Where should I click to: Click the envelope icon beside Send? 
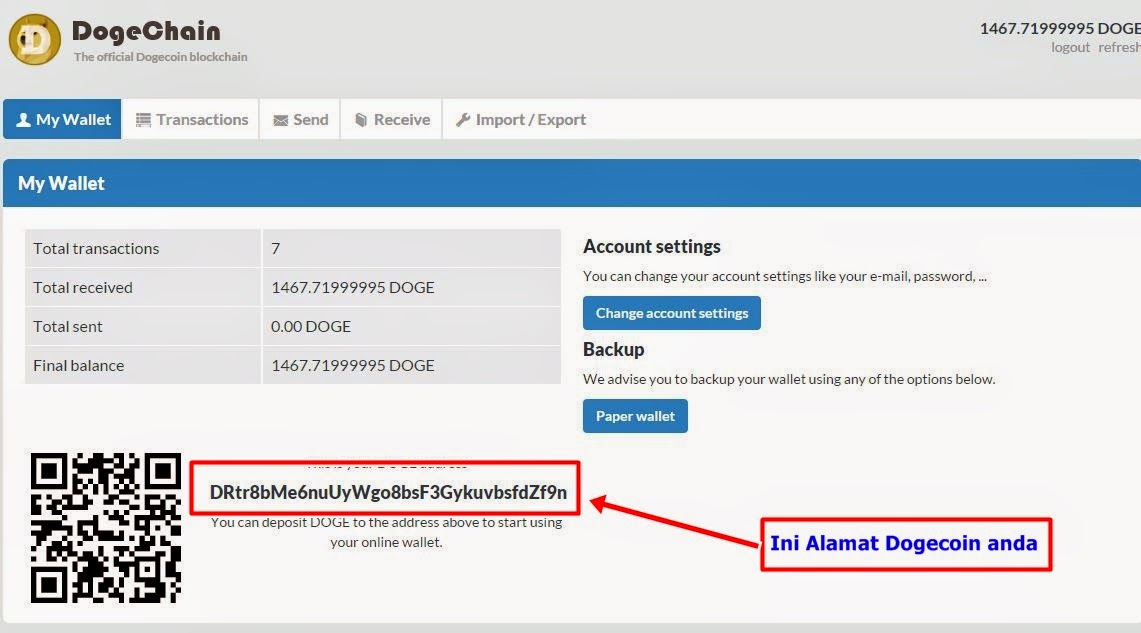pyautogui.click(x=280, y=120)
